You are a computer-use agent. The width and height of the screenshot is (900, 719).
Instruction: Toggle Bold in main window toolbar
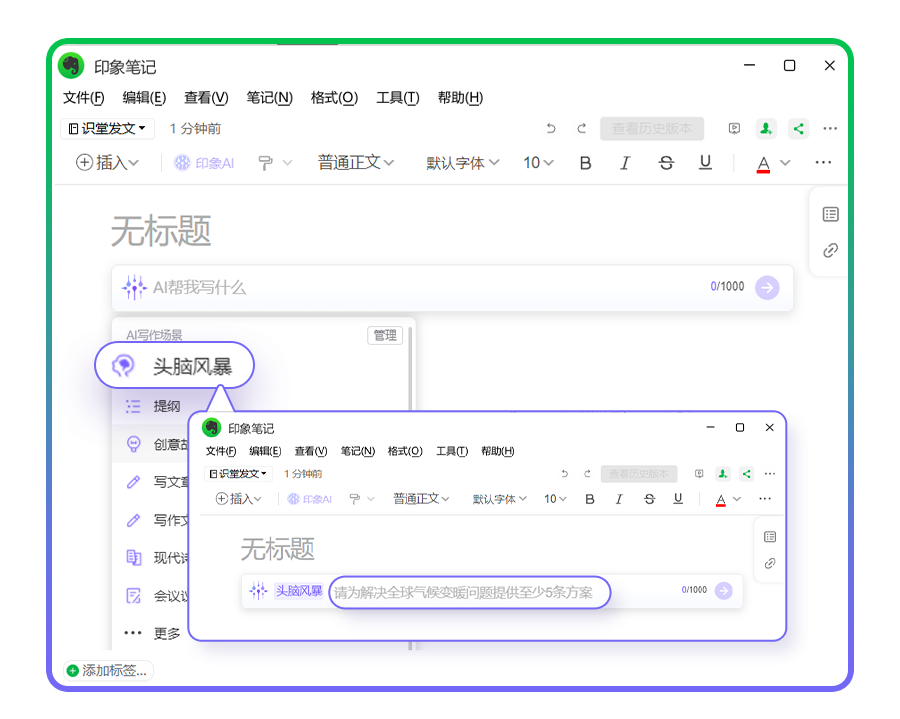click(585, 164)
